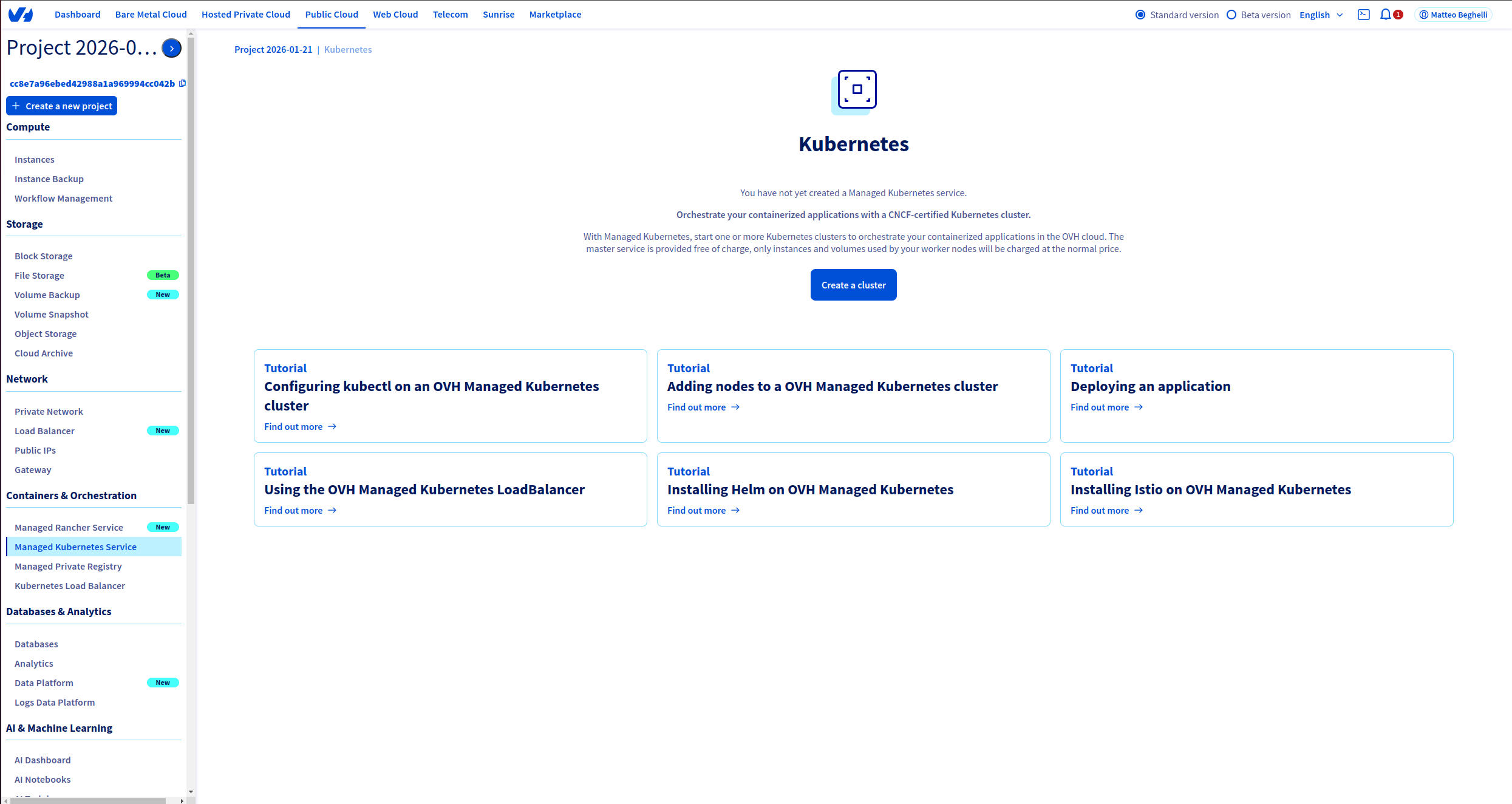Expand the project name panel chevron
Viewport: 1512px width, 804px height.
click(171, 47)
